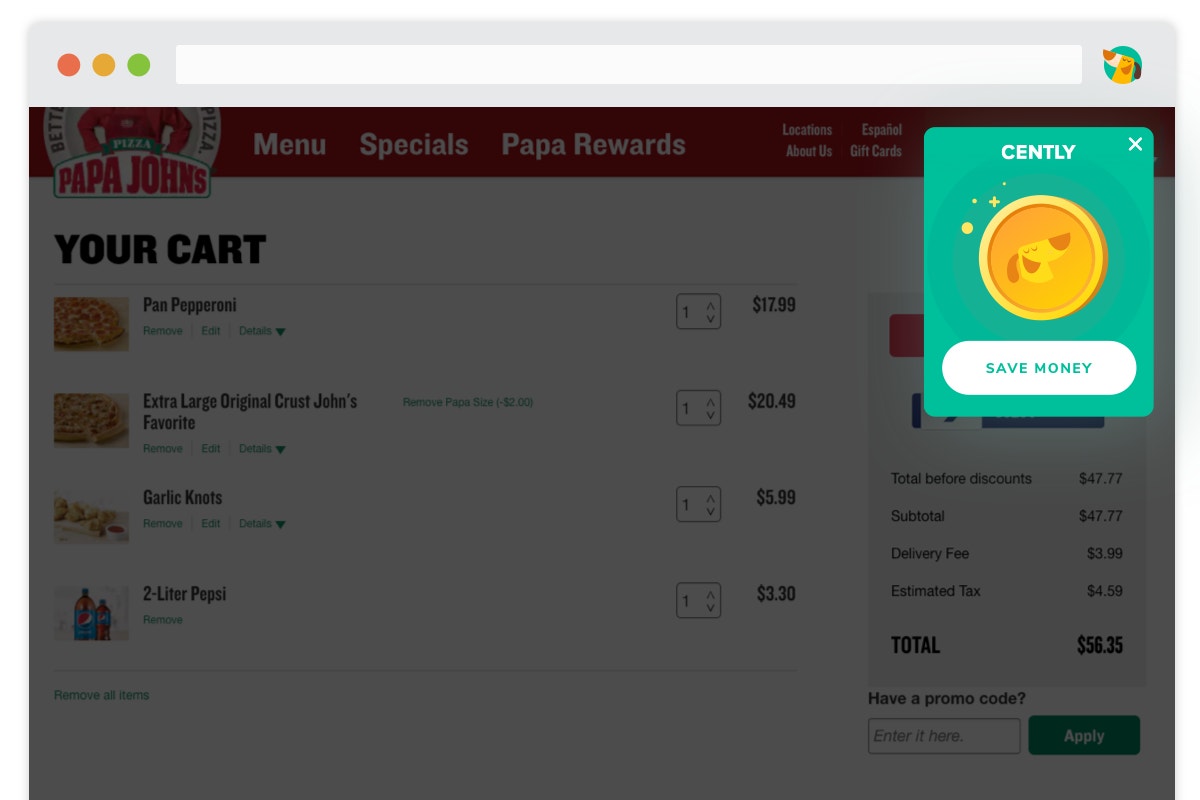
Task: Adjust 2-Liter Pepsi quantity selector
Action: click(698, 601)
